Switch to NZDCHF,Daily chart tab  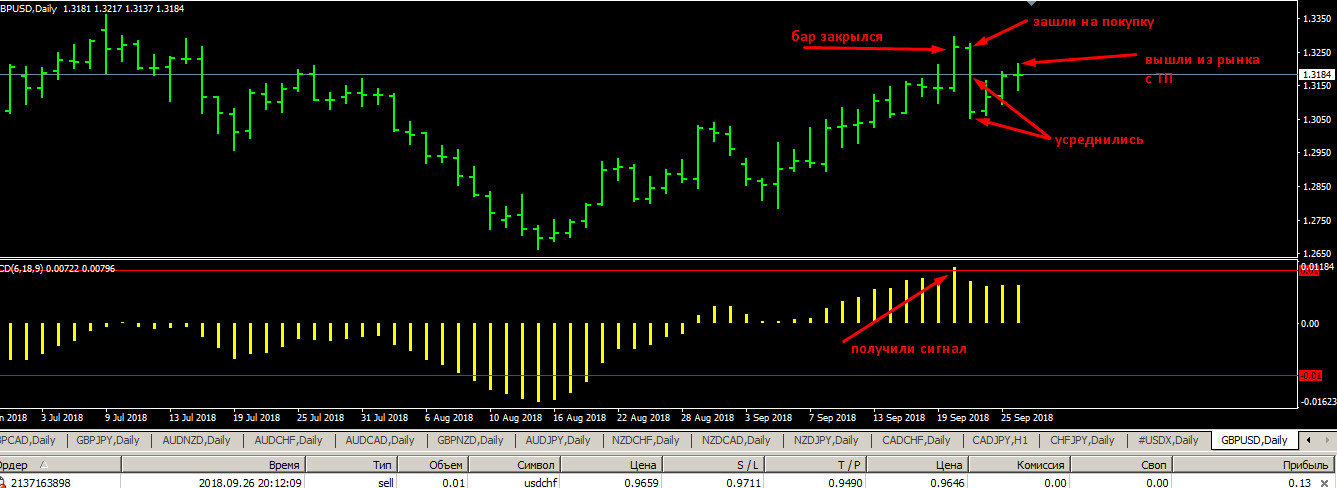coord(647,440)
